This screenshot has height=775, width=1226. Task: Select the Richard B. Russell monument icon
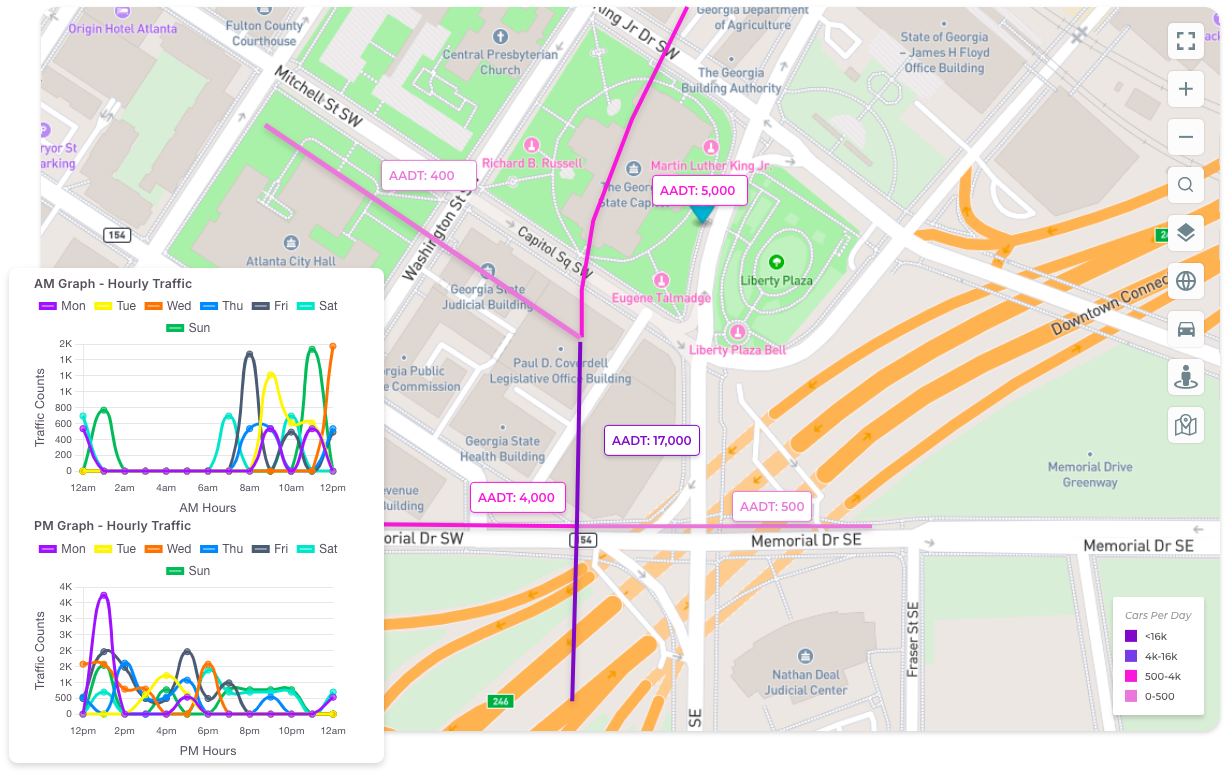[x=533, y=146]
